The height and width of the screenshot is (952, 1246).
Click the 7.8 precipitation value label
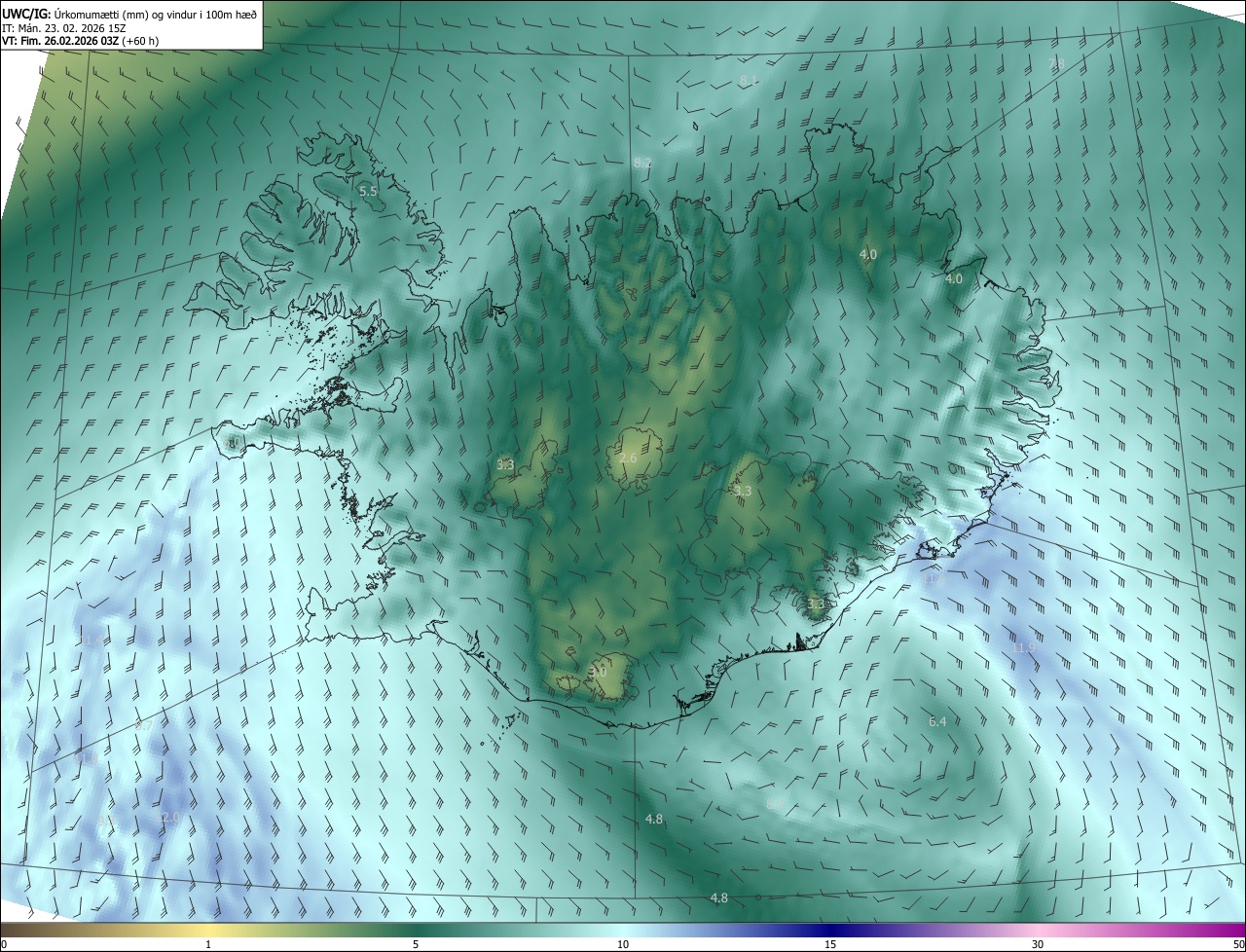pyautogui.click(x=1056, y=63)
